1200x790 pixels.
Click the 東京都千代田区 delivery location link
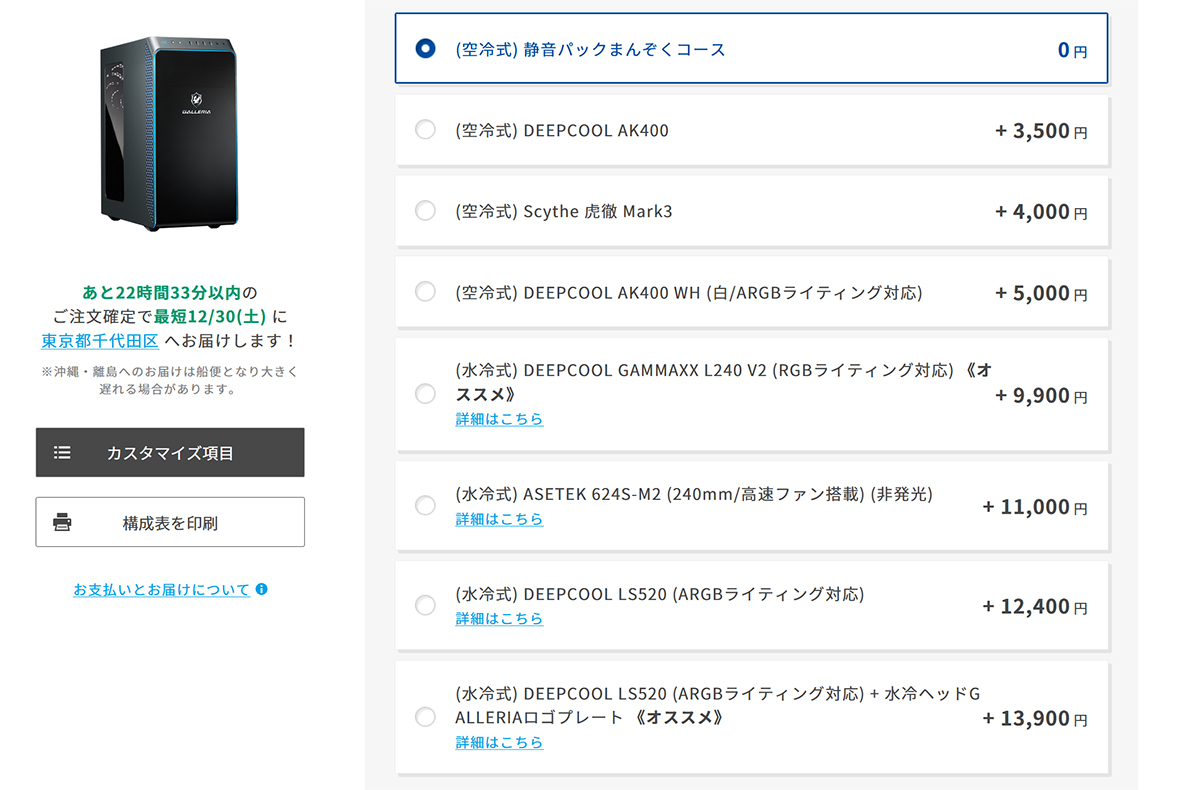pyautogui.click(x=100, y=341)
